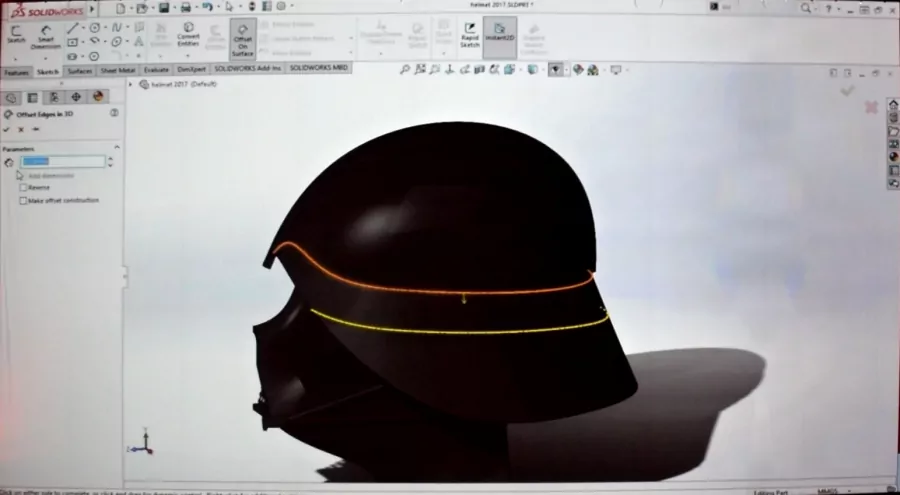Open Convert Entities dropdown arrow
Viewport: 900px width, 495px height.
188,56
